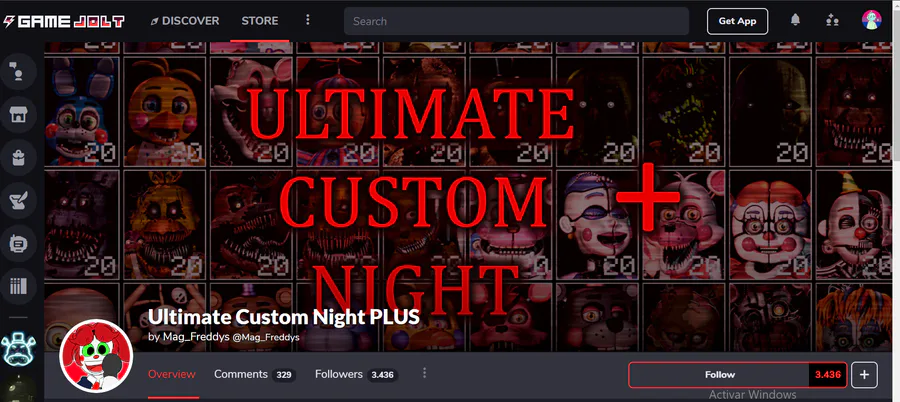Expand more options next to Followers tab
The image size is (900, 402).
[x=424, y=373]
